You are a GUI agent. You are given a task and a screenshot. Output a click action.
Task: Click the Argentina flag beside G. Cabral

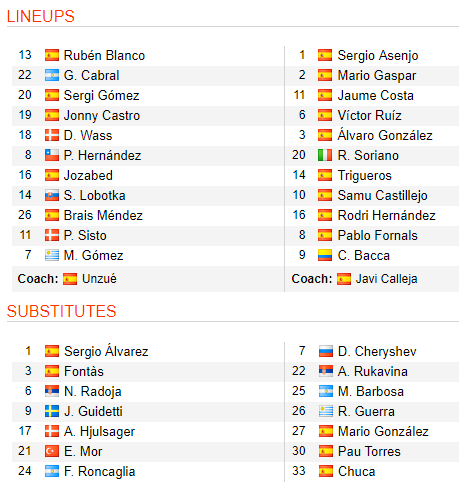tap(52, 75)
